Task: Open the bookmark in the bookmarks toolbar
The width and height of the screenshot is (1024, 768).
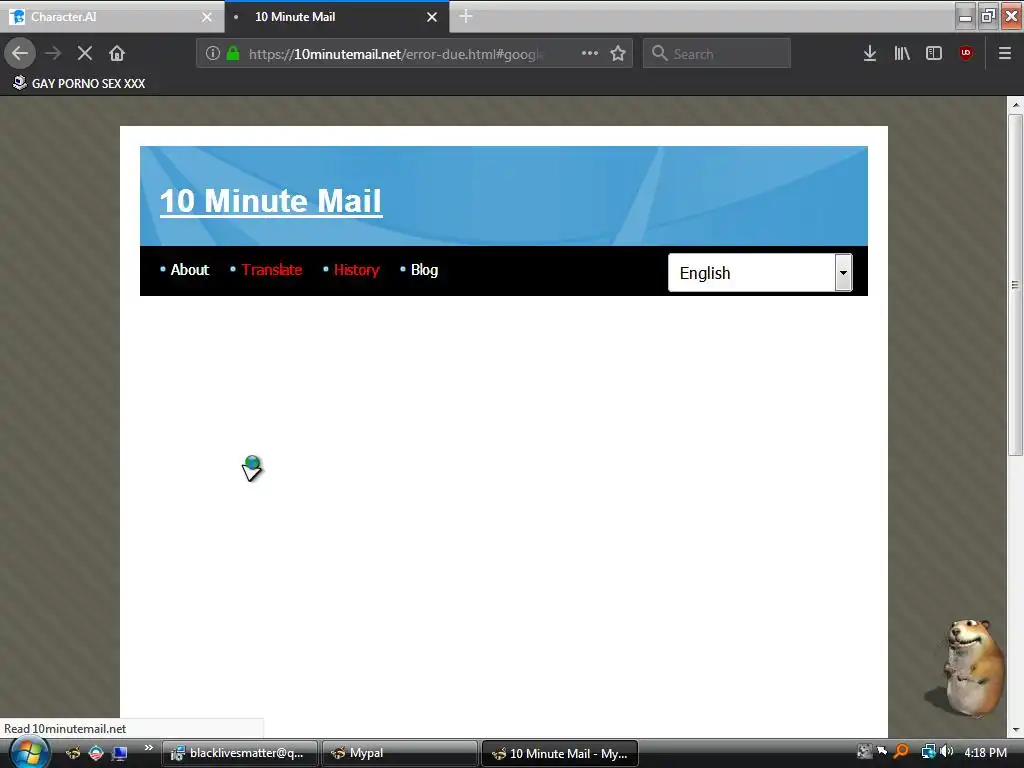Action: [79, 84]
